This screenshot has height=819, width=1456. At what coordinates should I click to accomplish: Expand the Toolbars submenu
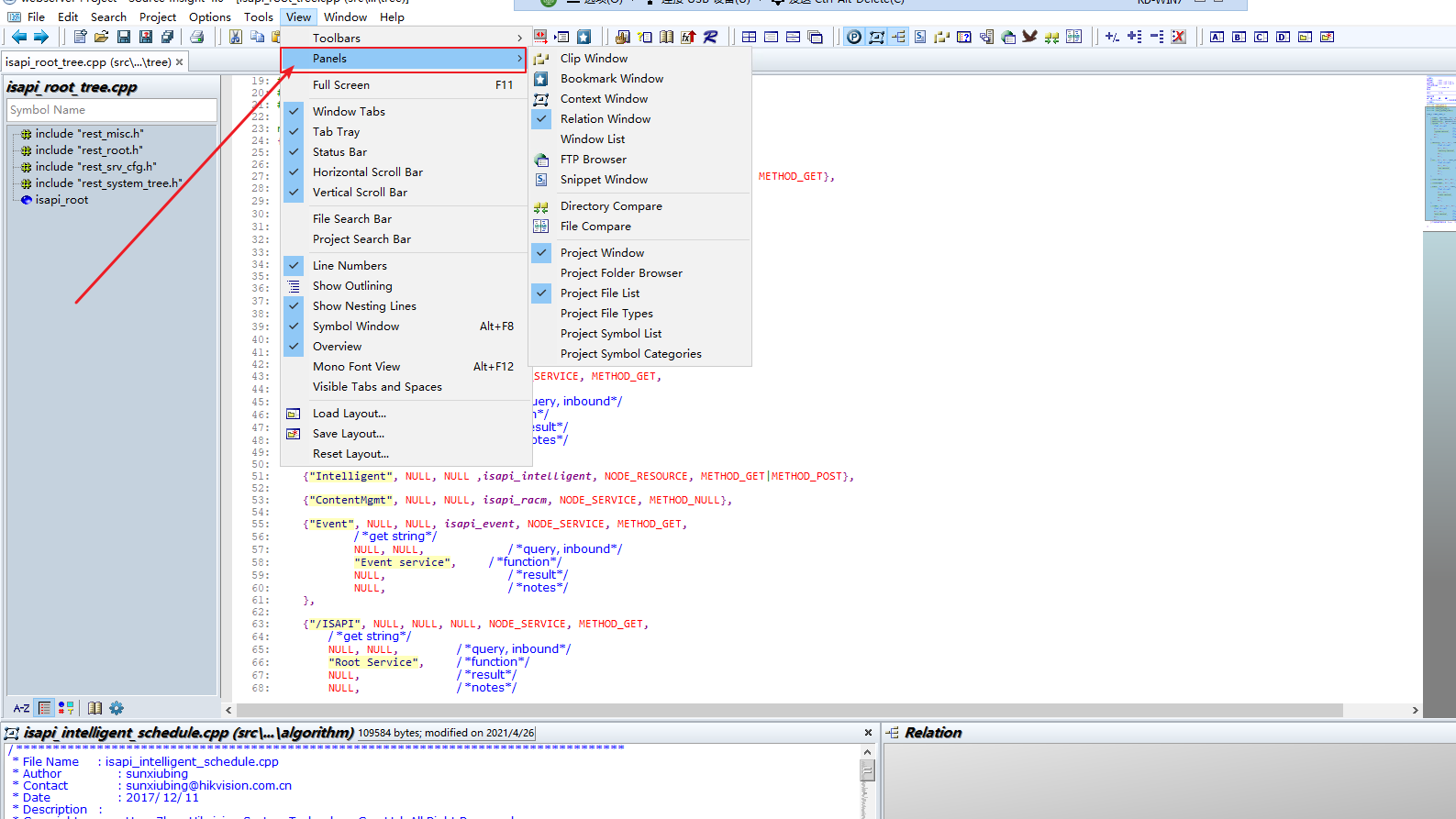point(404,38)
